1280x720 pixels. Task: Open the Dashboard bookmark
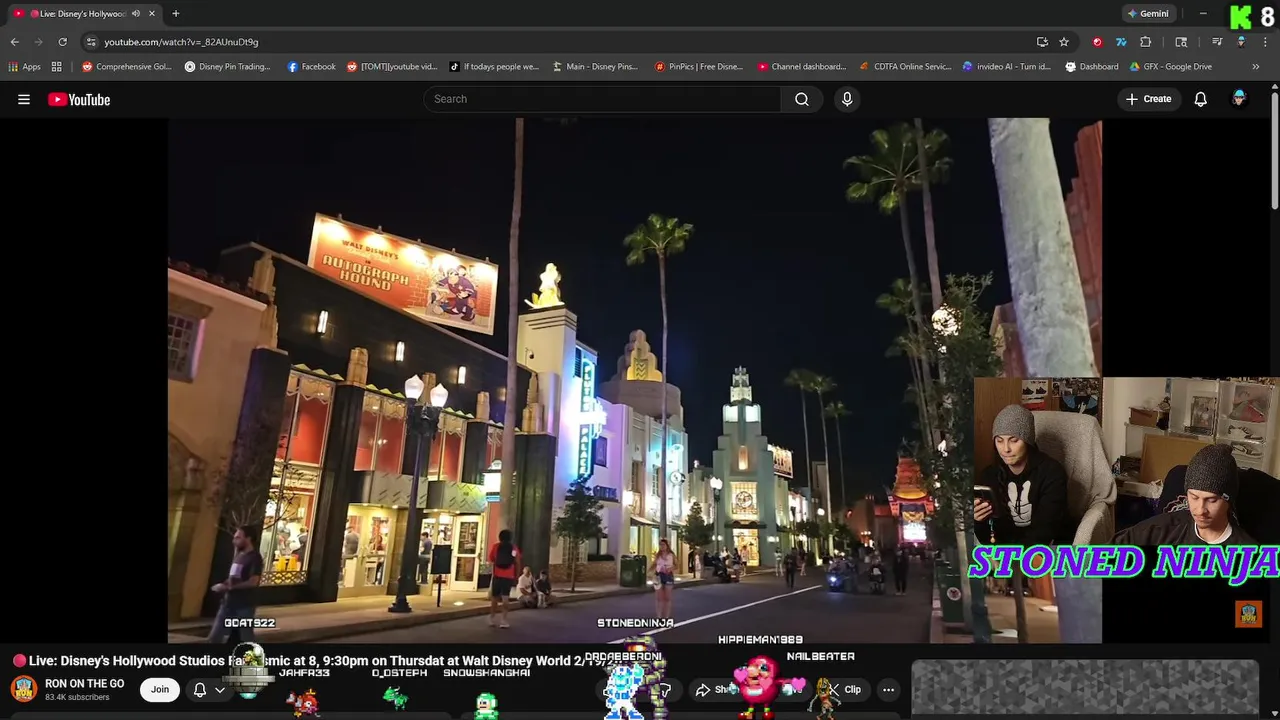tap(1092, 67)
